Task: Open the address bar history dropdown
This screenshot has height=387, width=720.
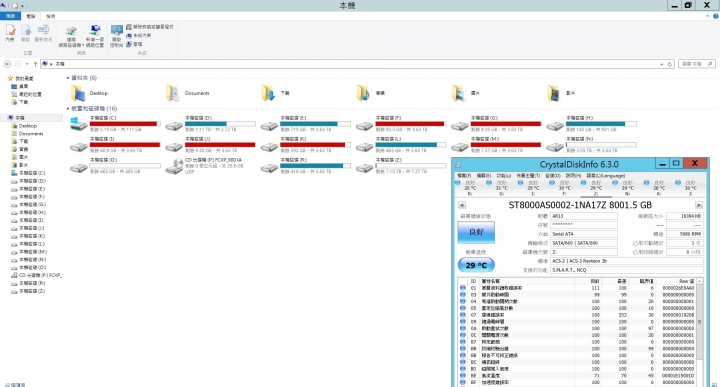Action: coord(661,64)
